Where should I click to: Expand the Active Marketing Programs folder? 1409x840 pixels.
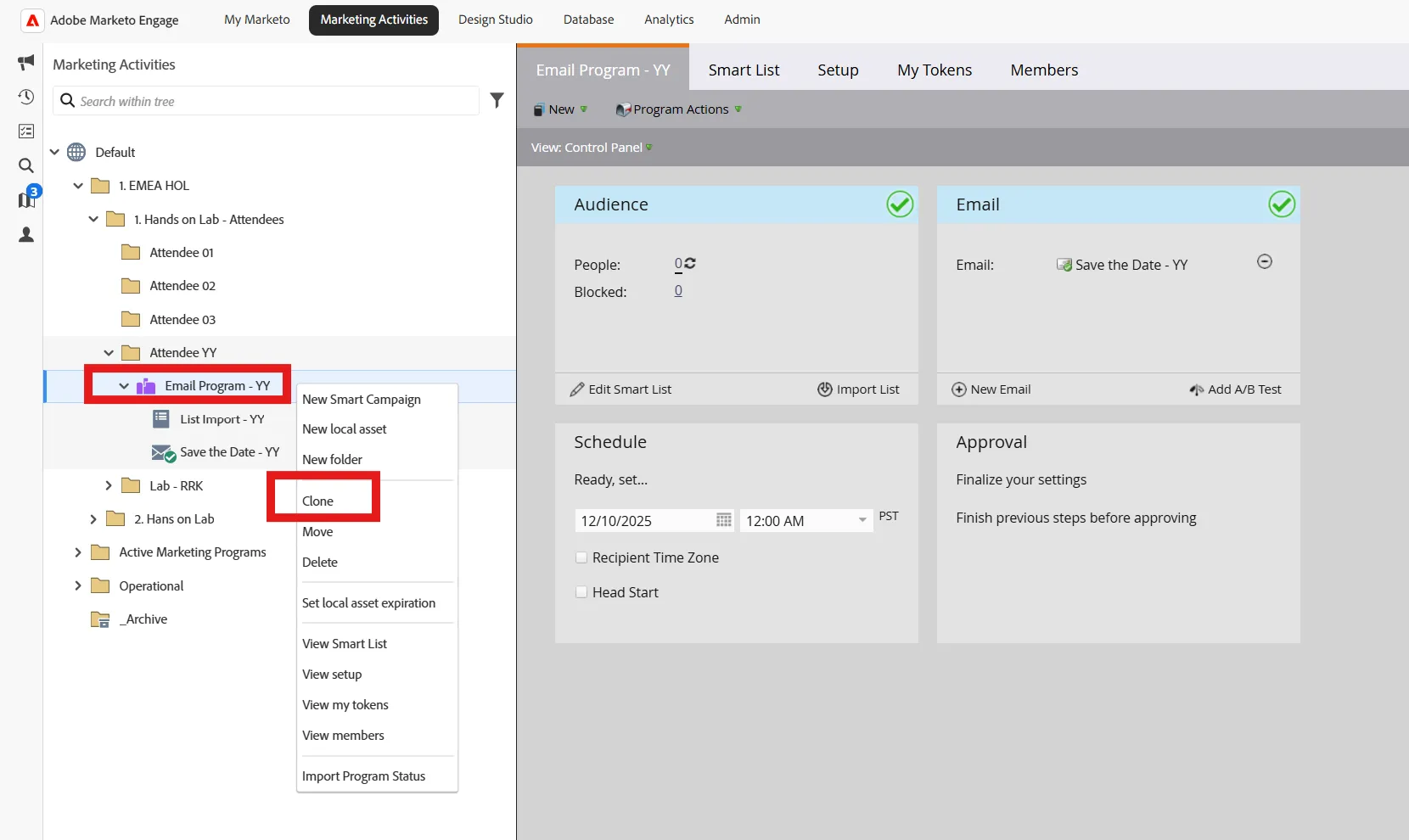78,552
